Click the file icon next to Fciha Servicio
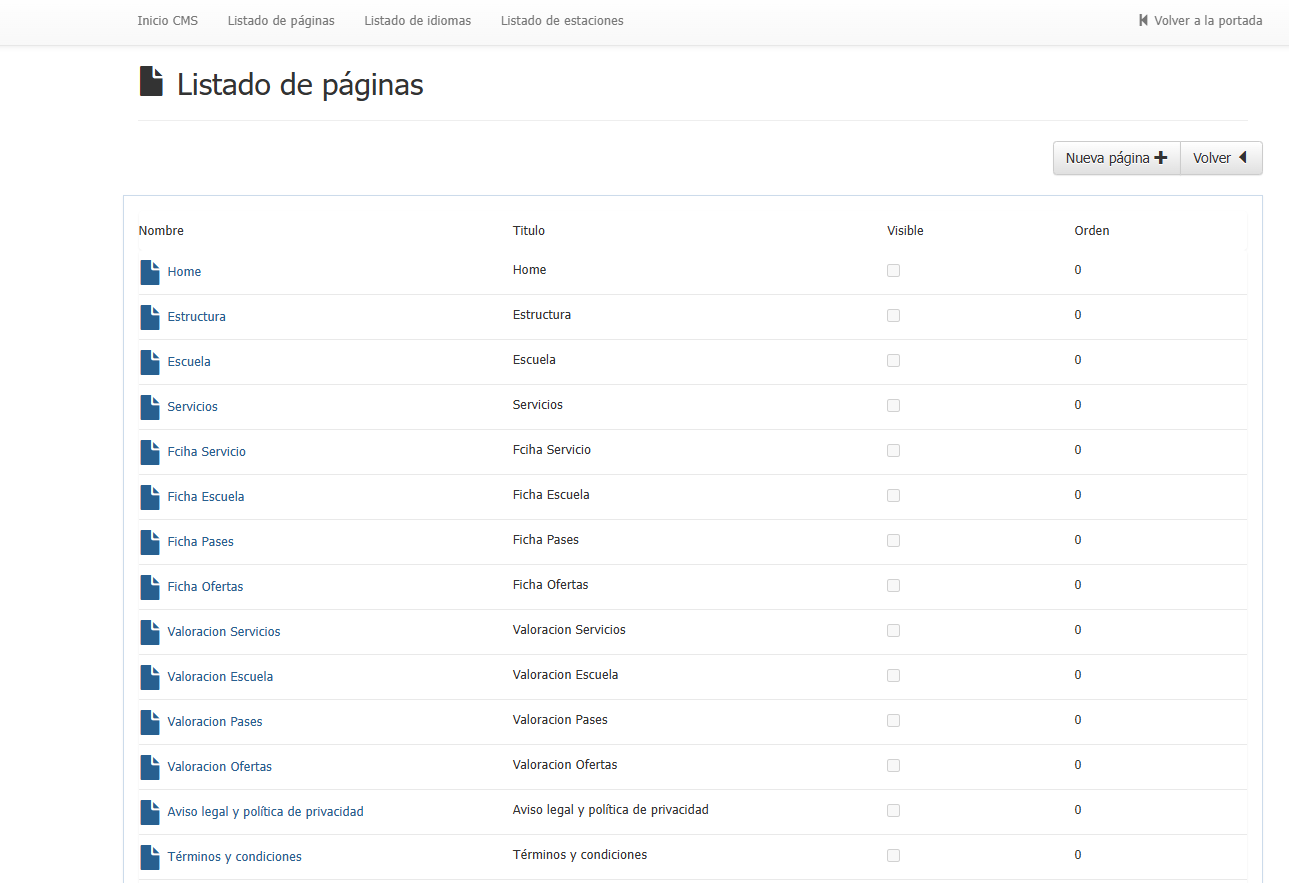This screenshot has height=883, width=1289. (x=150, y=452)
